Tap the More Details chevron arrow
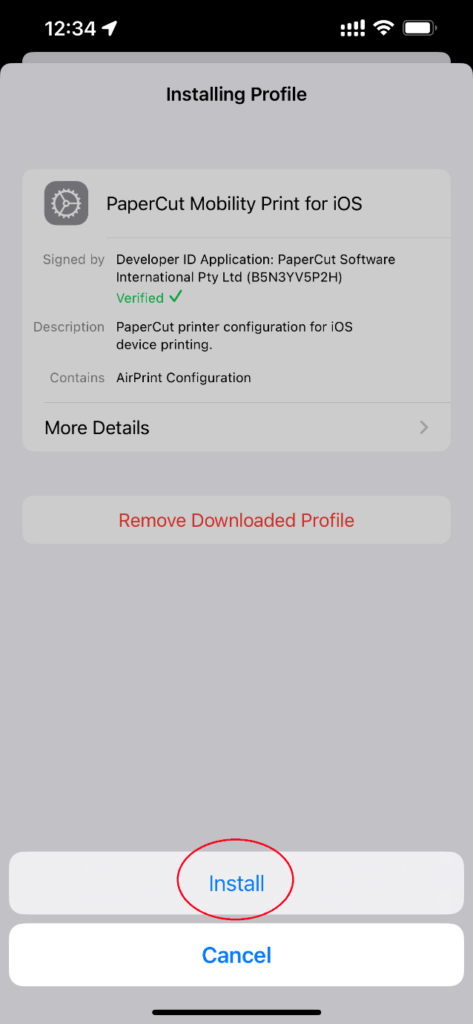Viewport: 473px width, 1024px height. (x=425, y=428)
